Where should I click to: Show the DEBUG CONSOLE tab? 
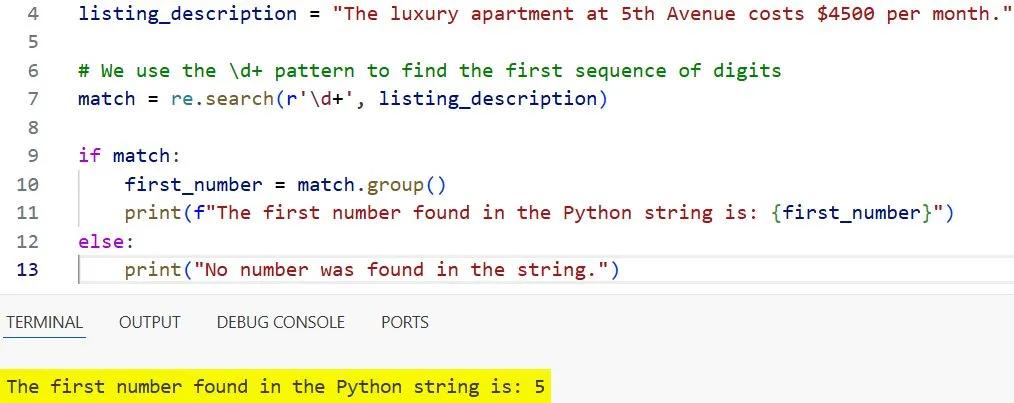280,322
